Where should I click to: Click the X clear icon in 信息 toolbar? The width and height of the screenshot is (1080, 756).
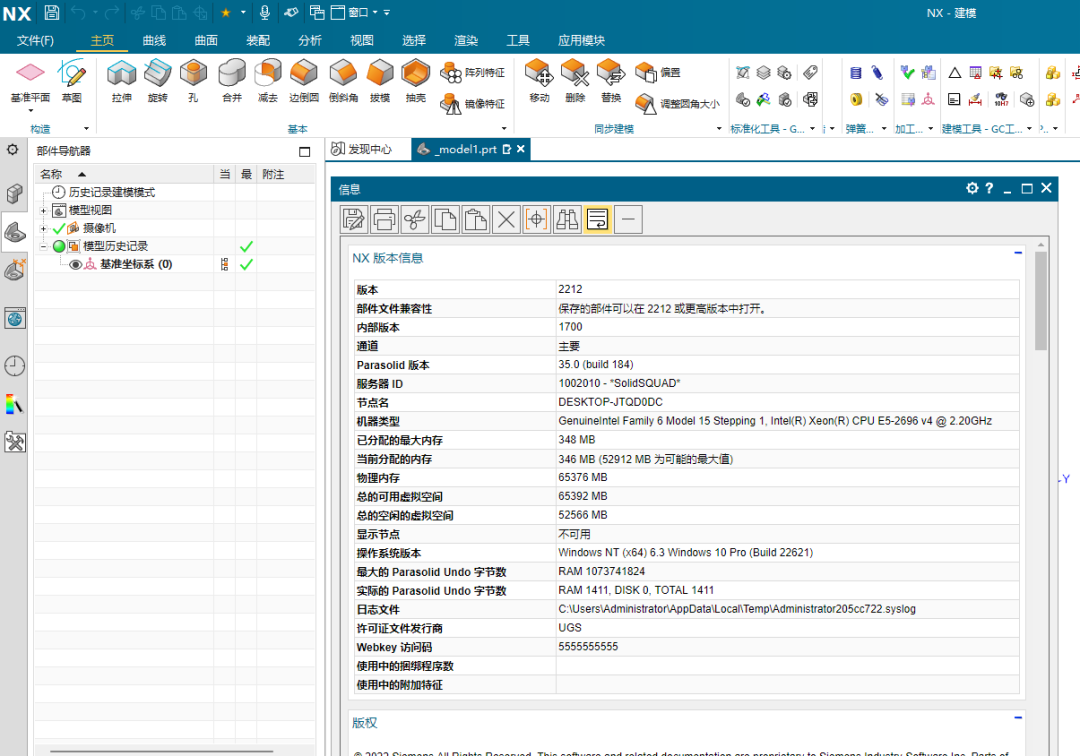pos(506,220)
